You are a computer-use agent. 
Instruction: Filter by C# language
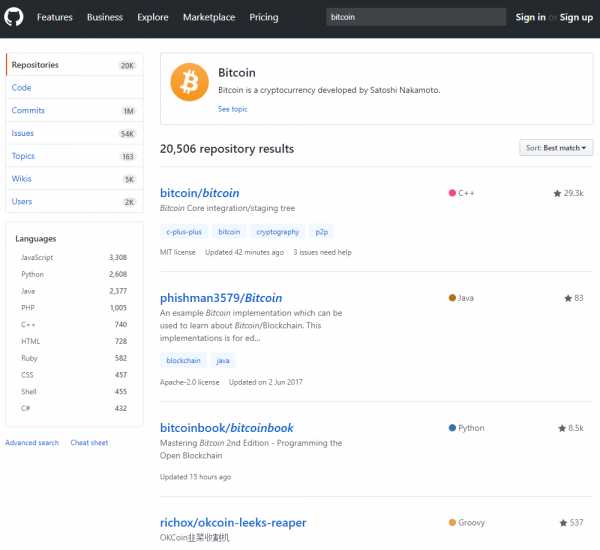(74, 408)
